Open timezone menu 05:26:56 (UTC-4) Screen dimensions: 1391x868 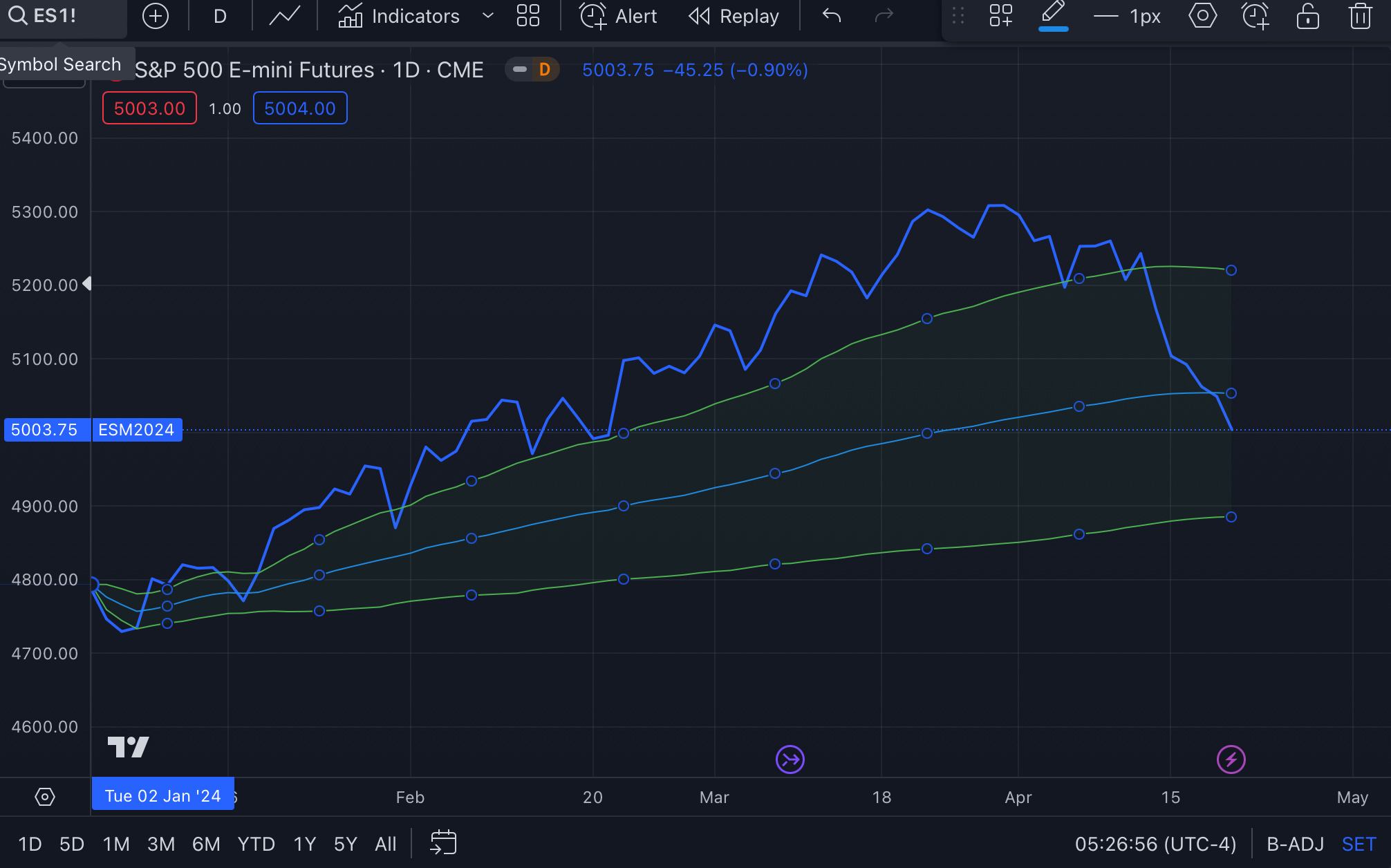click(1155, 845)
